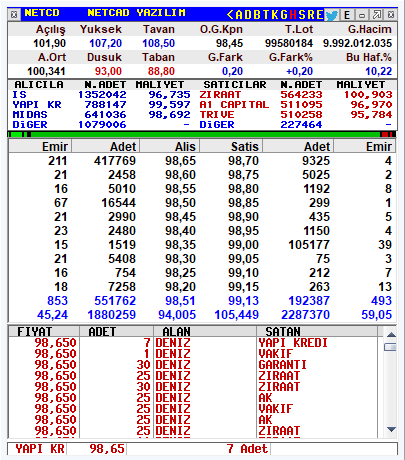Close window with right X icon

click(391, 15)
